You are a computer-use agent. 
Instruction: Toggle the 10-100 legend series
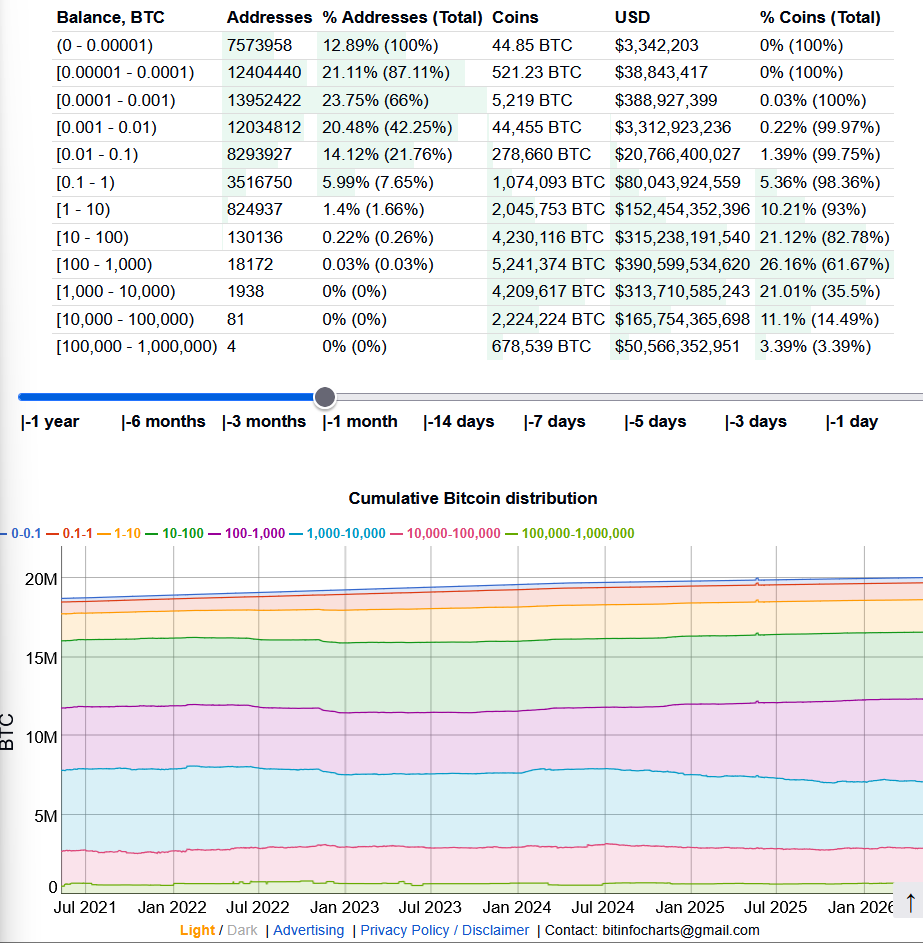click(x=174, y=533)
